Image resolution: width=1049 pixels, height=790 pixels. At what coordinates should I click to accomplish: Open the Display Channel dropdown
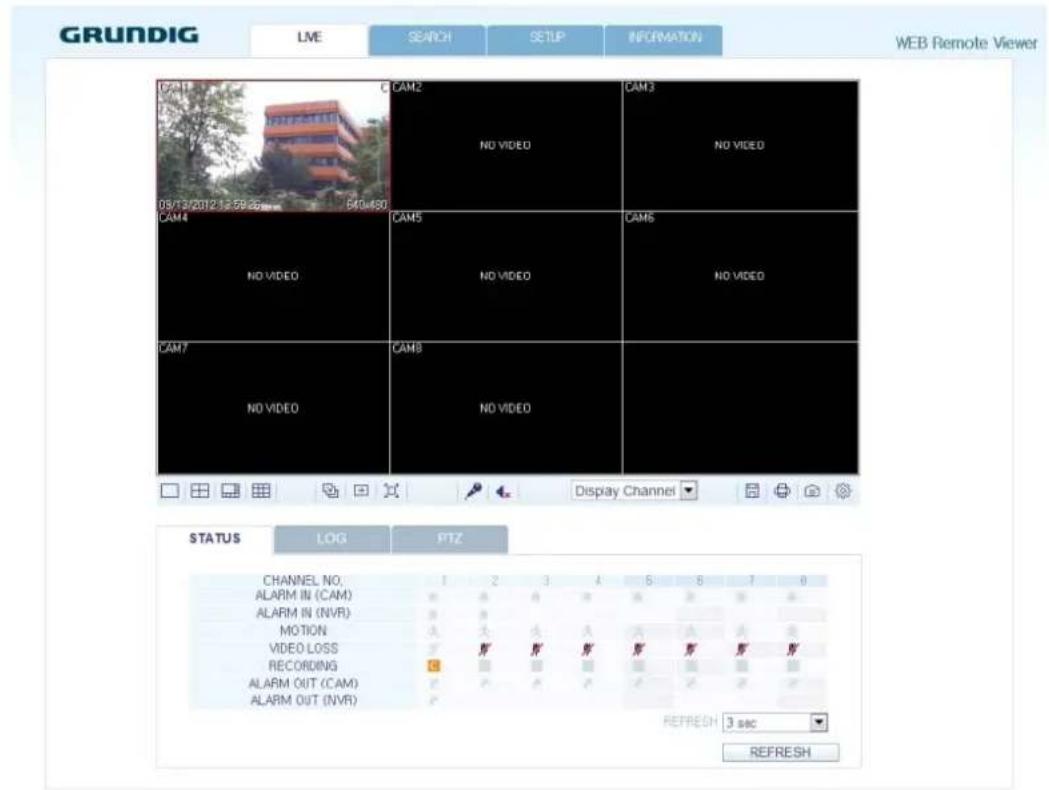[x=634, y=491]
